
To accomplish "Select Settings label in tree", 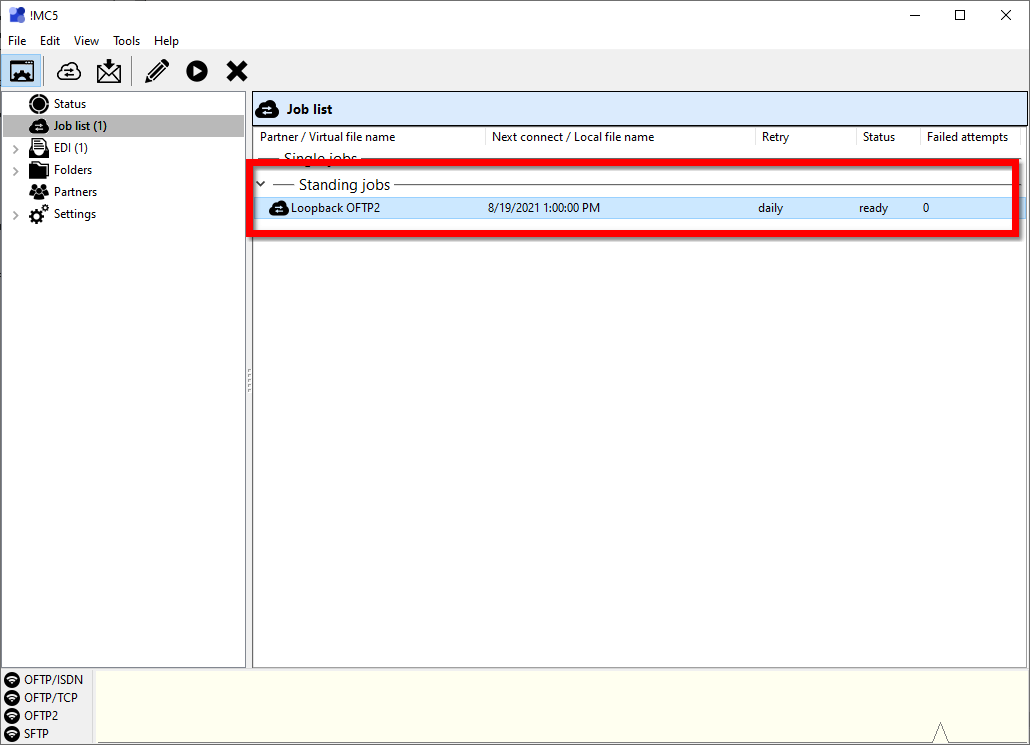I will [x=75, y=214].
